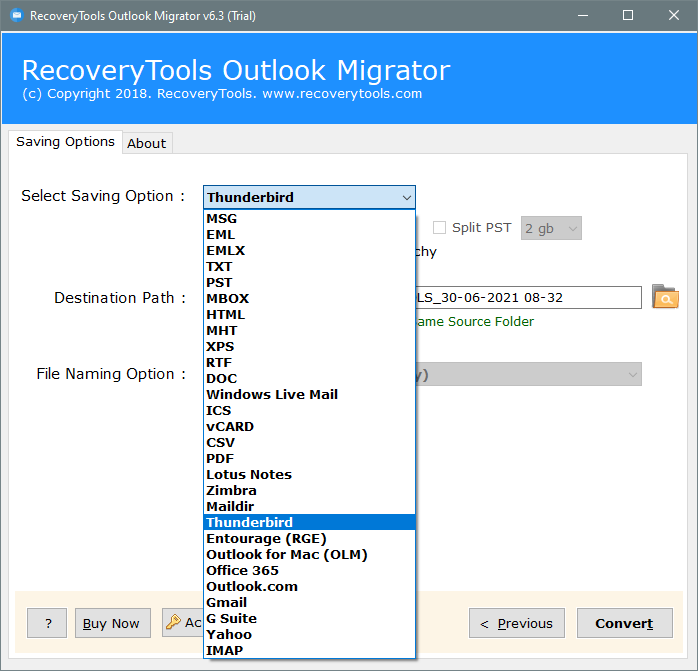The width and height of the screenshot is (698, 671).
Task: Pick HTML in the format list
Action: (309, 315)
